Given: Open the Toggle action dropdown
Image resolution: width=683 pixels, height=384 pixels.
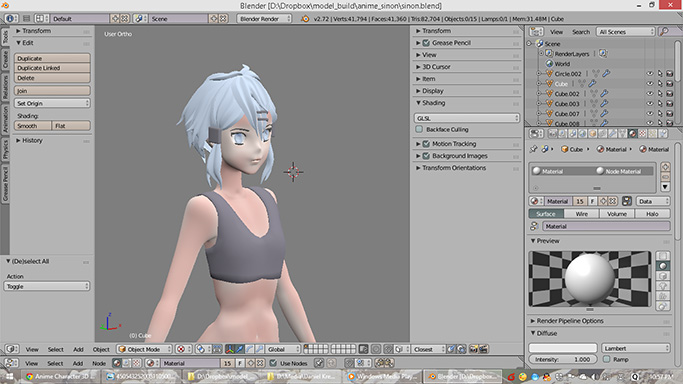Looking at the screenshot, I should click(x=47, y=286).
